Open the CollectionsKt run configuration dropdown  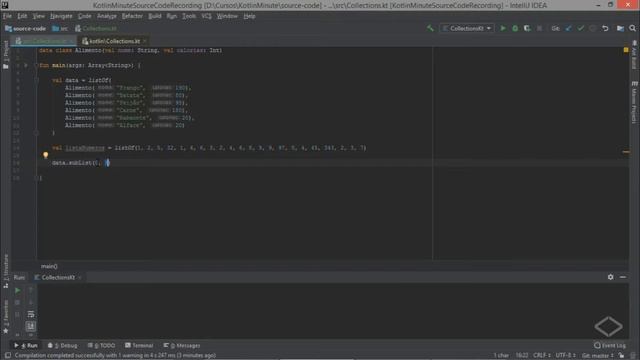[x=467, y=28]
